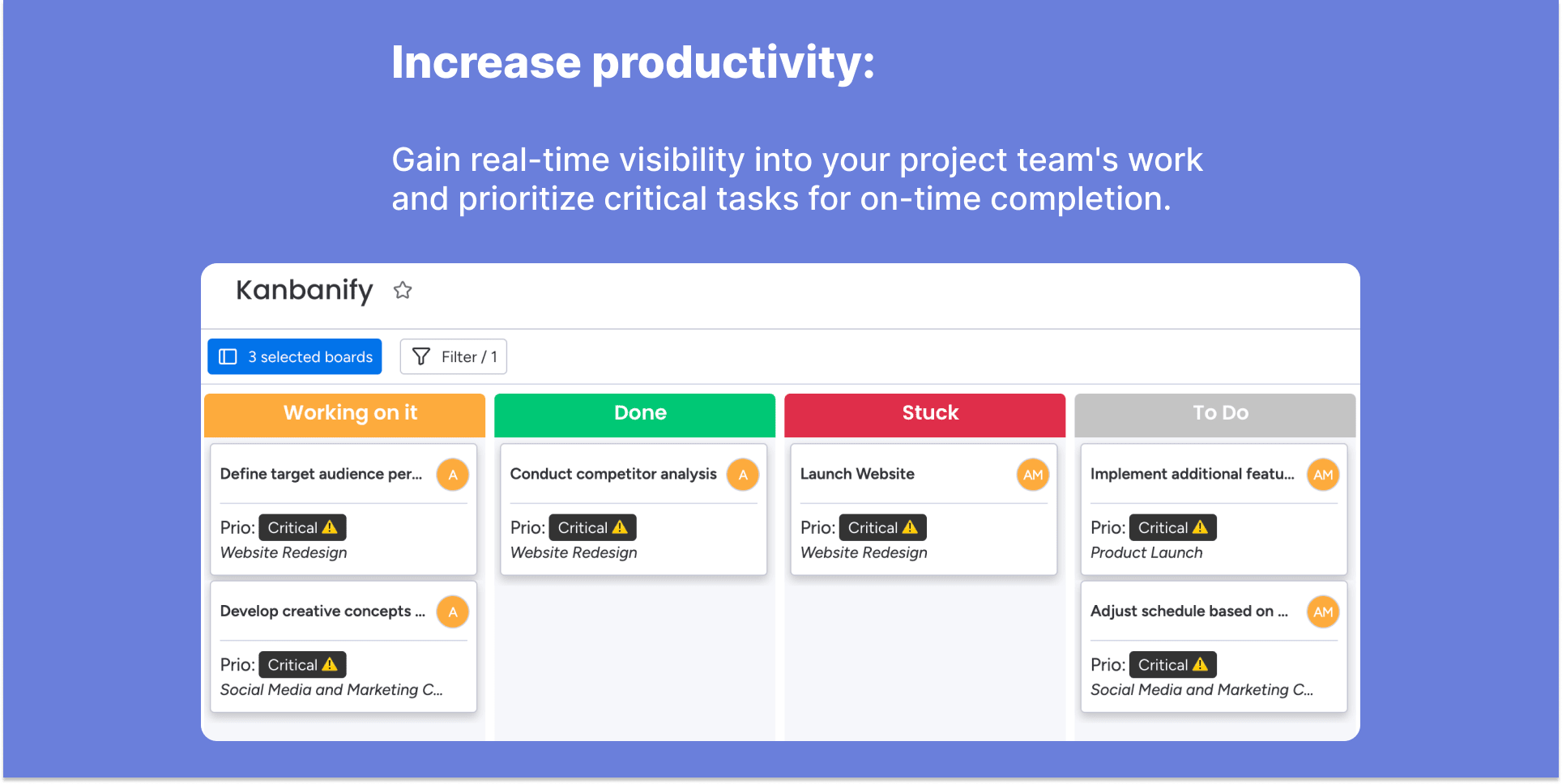
Task: Open the 3 selected boards selector
Action: 295,356
